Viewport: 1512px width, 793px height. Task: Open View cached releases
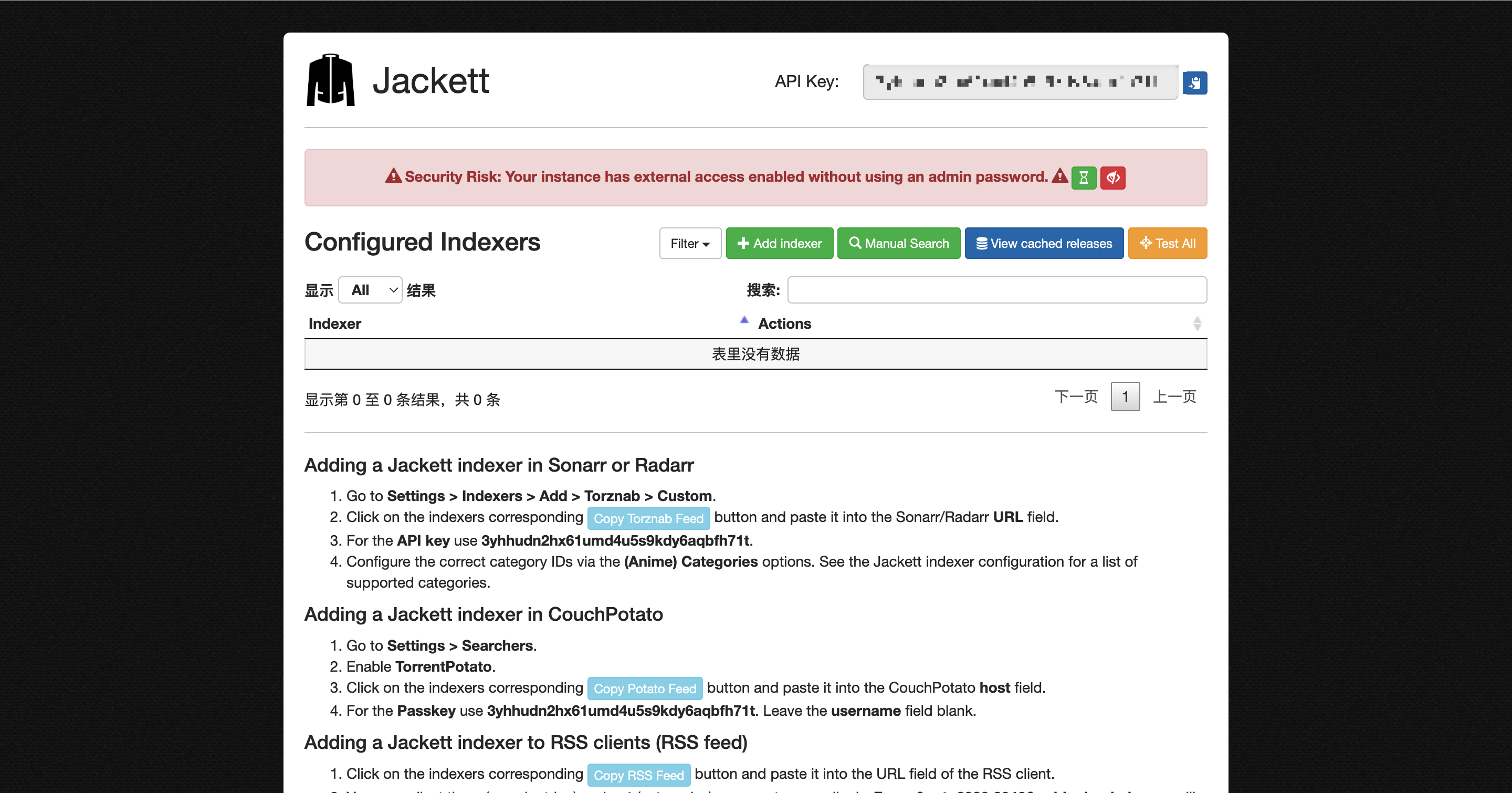pyautogui.click(x=1044, y=243)
